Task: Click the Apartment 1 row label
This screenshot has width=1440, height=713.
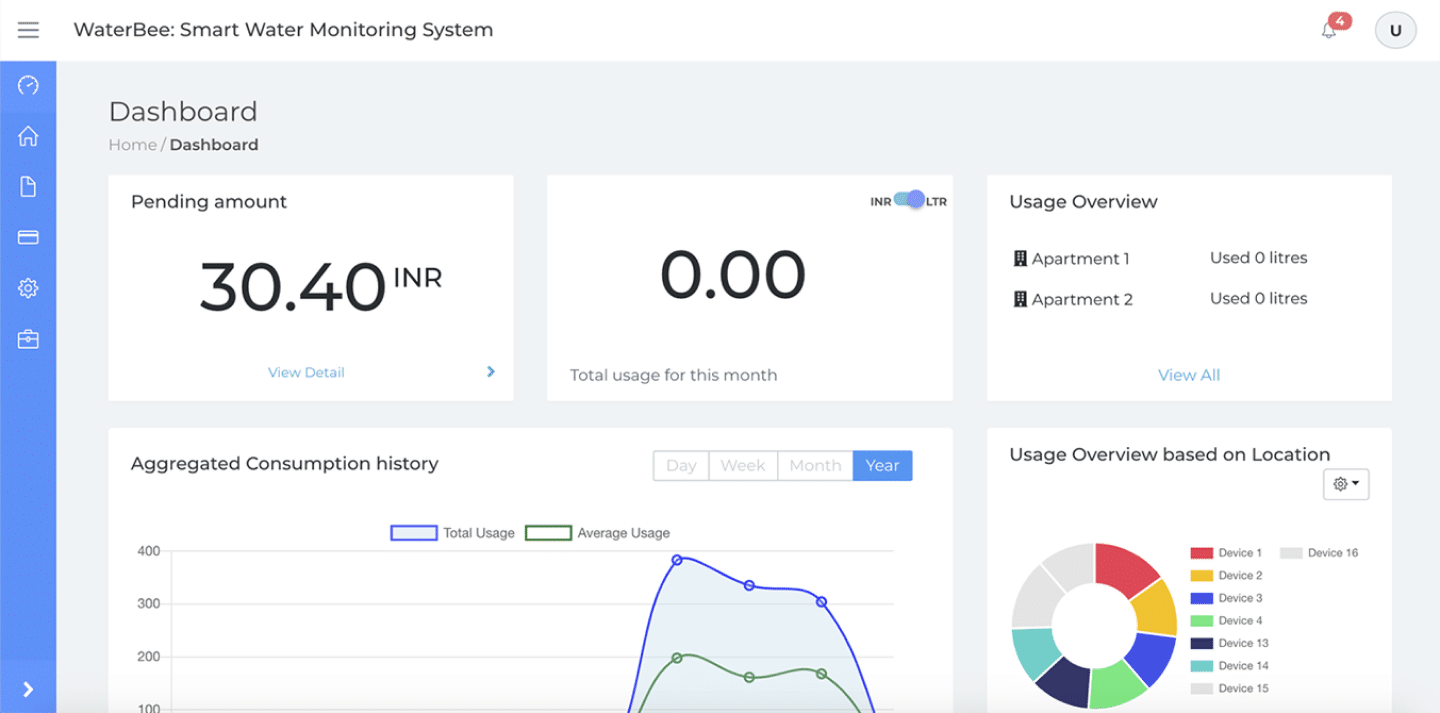Action: 1081,259
